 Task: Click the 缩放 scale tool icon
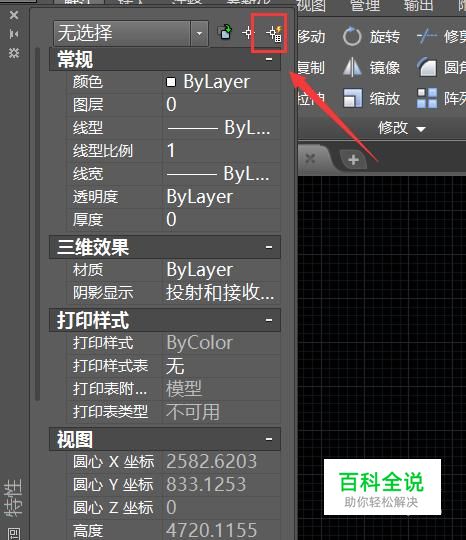tap(353, 98)
